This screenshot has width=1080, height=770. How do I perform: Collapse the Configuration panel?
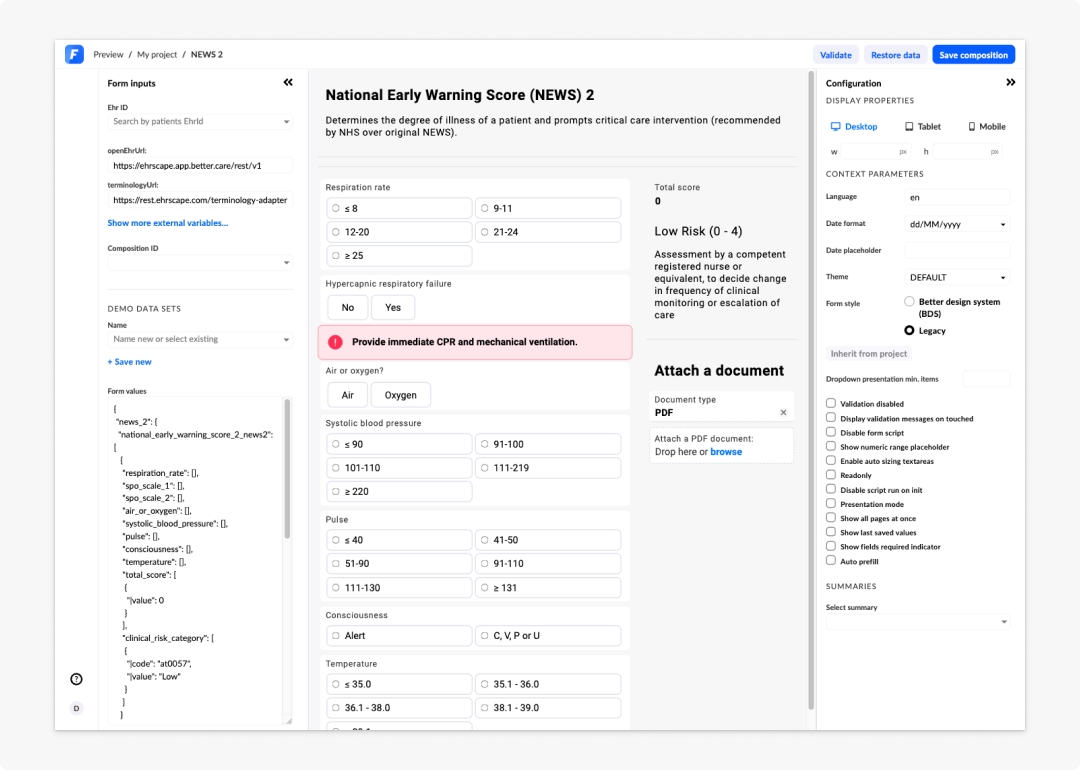tap(1010, 83)
